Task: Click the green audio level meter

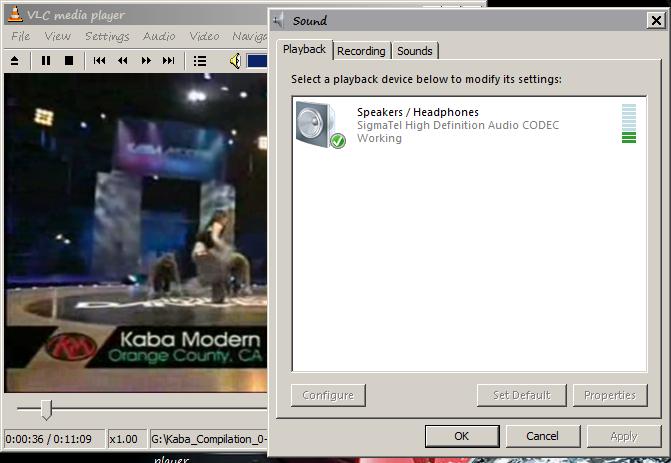Action: tap(629, 123)
